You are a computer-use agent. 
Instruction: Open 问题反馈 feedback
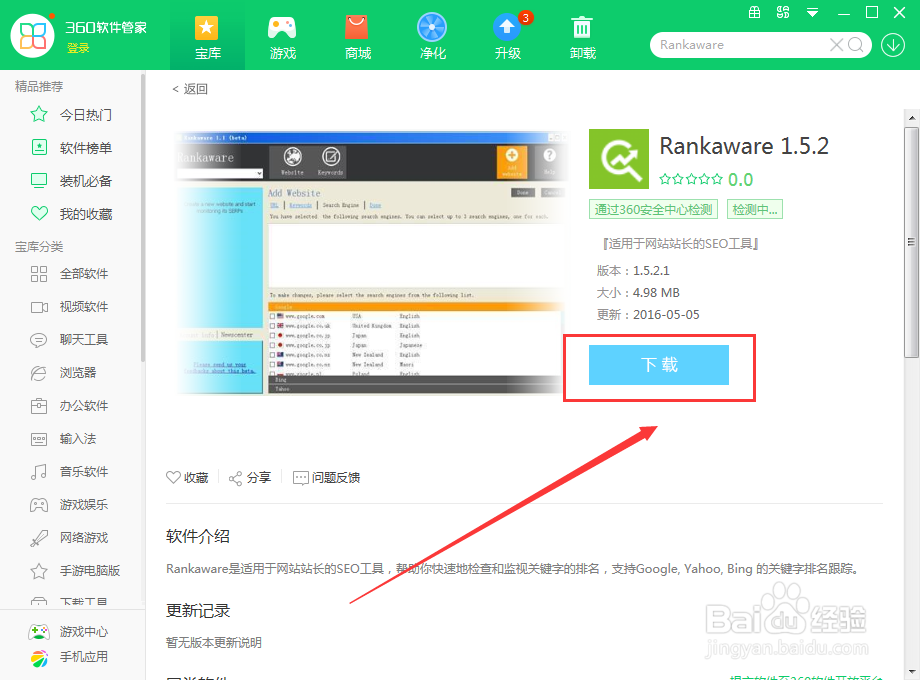click(326, 478)
